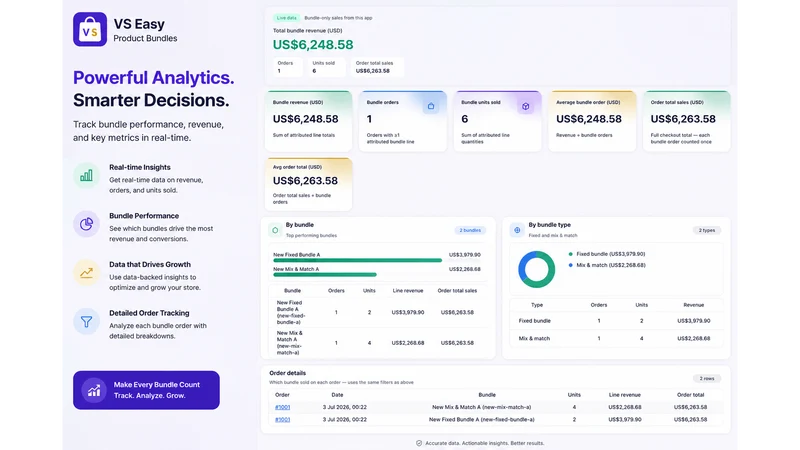Click the Order total sales (USD) card
This screenshot has width=800, height=450.
pyautogui.click(x=687, y=121)
